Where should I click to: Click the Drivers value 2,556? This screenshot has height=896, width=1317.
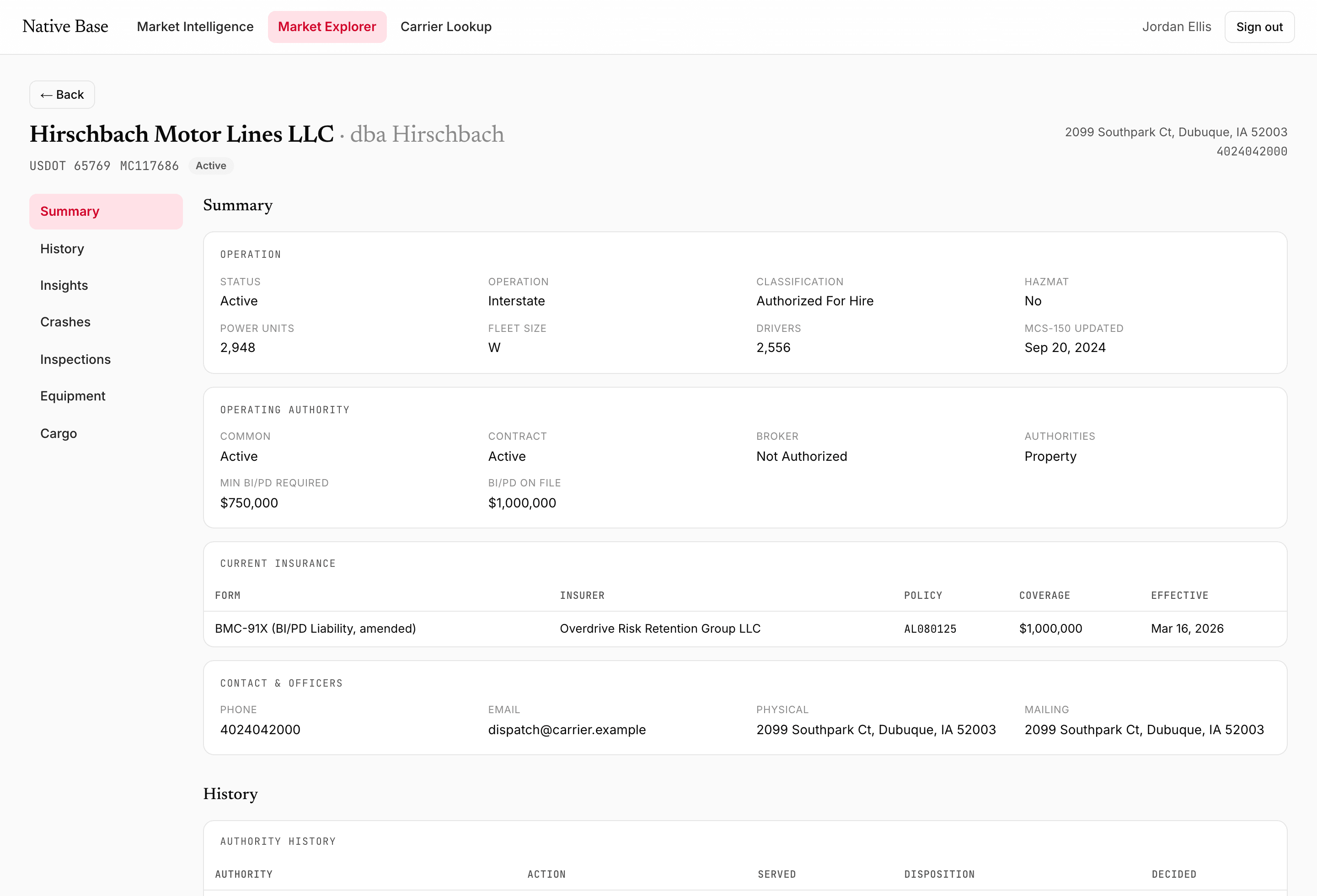point(774,348)
